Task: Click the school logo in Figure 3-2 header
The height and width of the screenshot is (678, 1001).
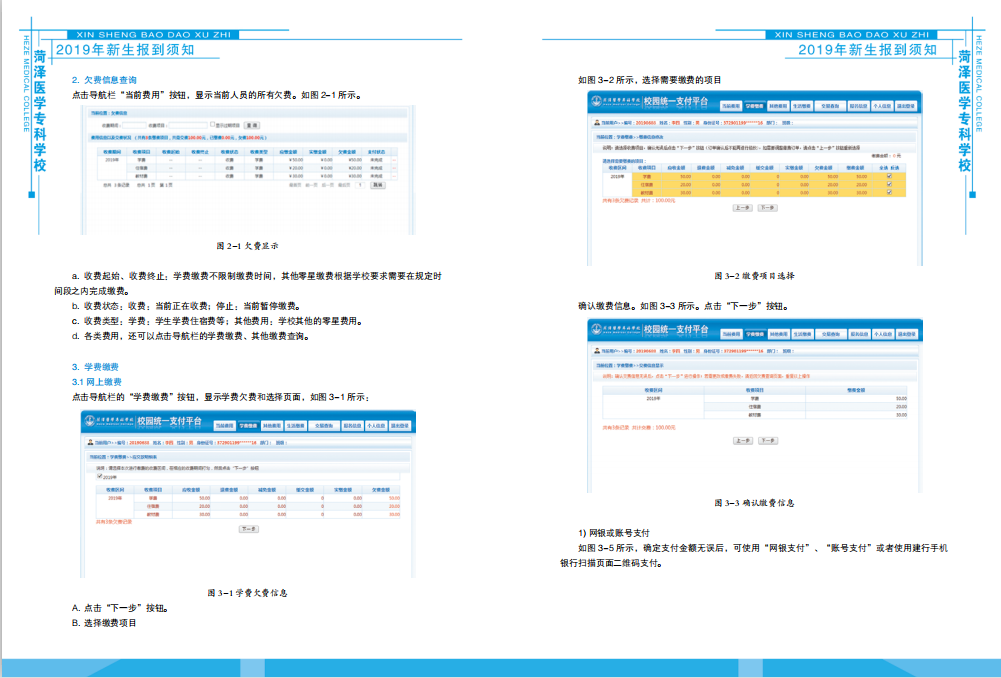Action: pyautogui.click(x=597, y=101)
